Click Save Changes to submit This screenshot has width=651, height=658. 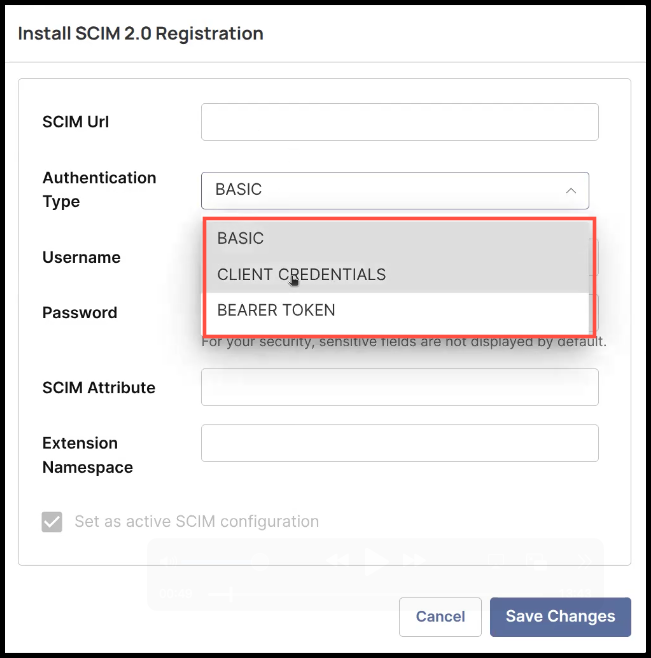point(560,616)
